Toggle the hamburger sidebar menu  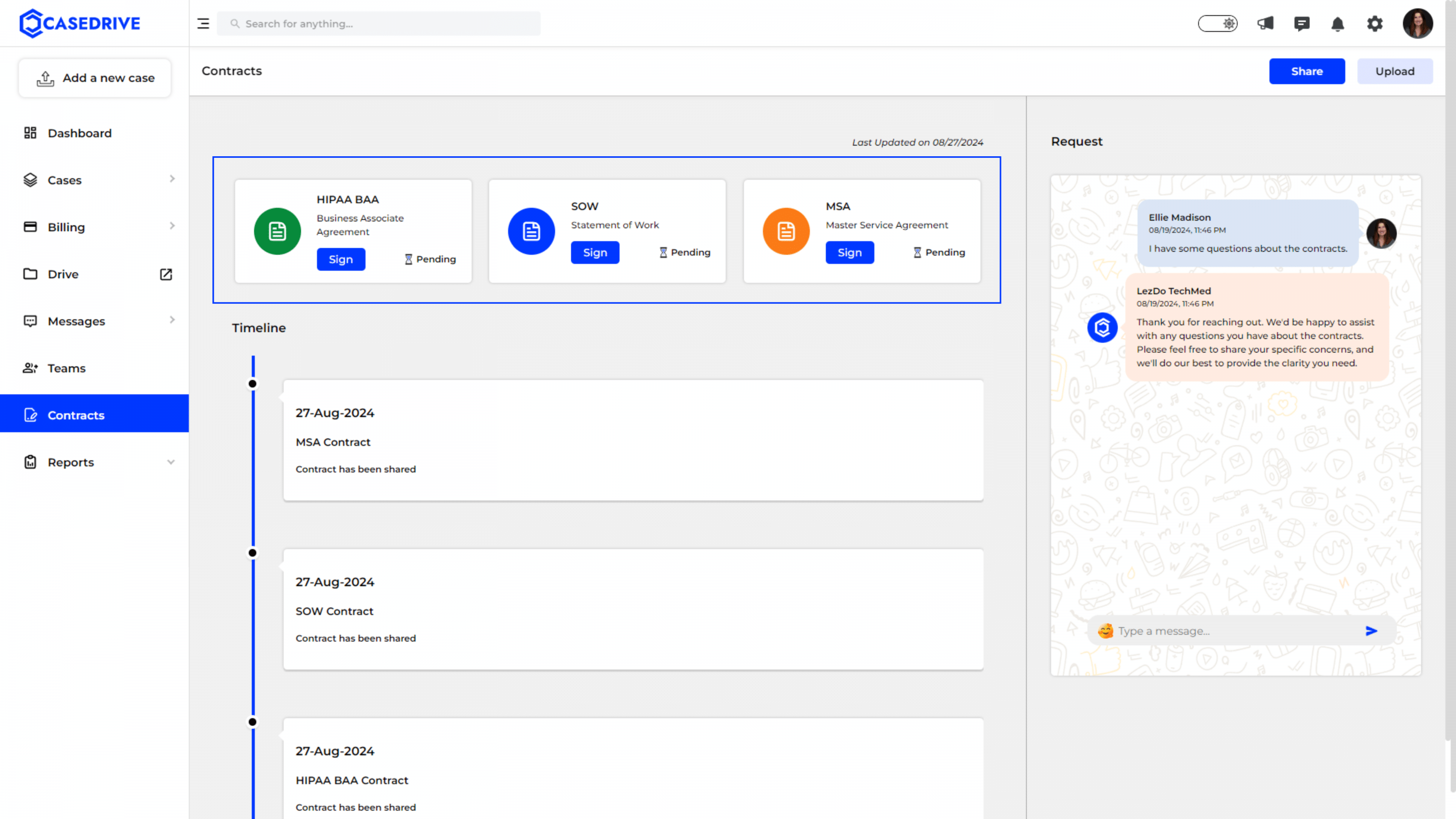(203, 24)
